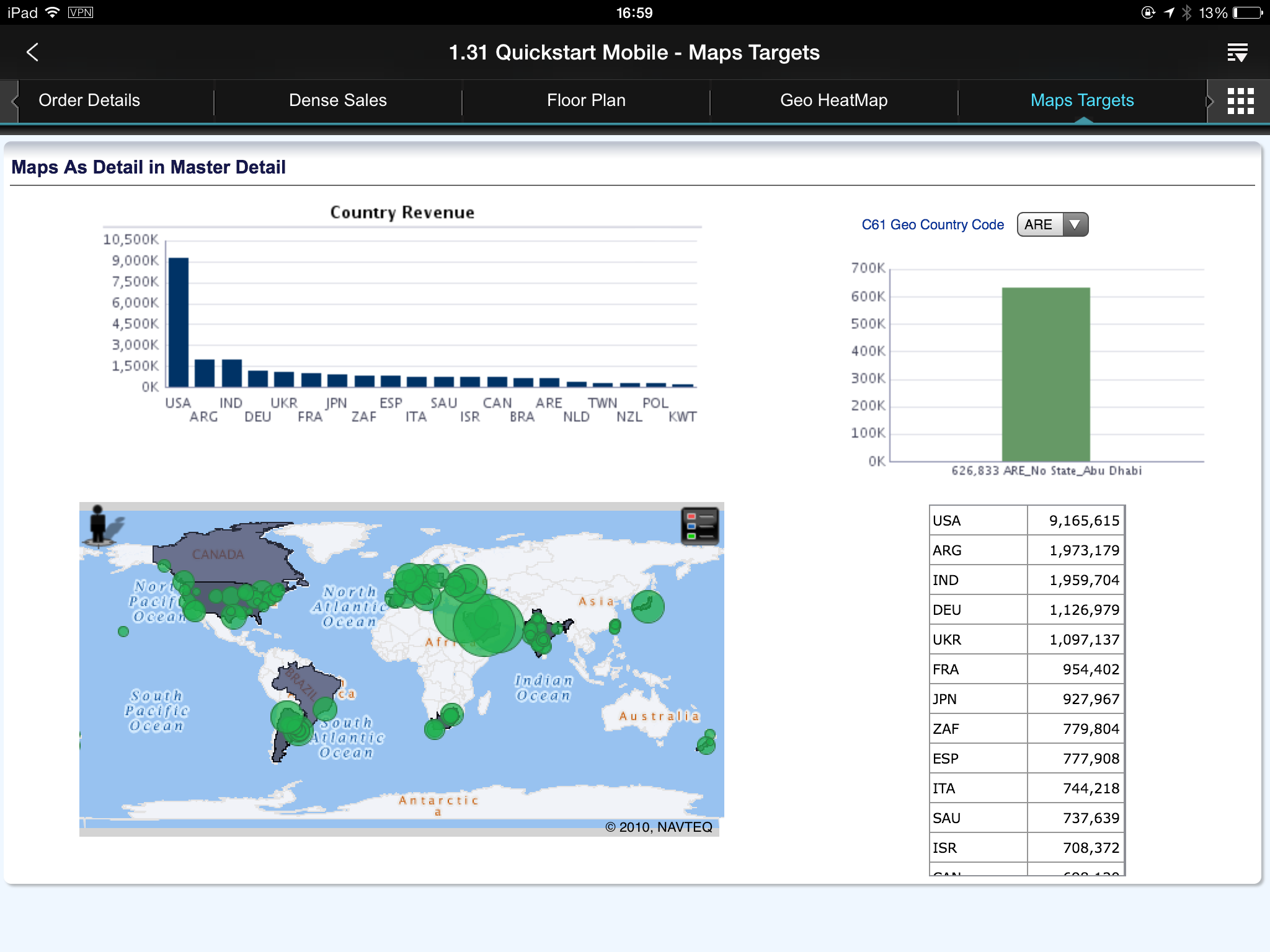Switch to the Order Details tab
Image resolution: width=1270 pixels, height=952 pixels.
[x=89, y=100]
